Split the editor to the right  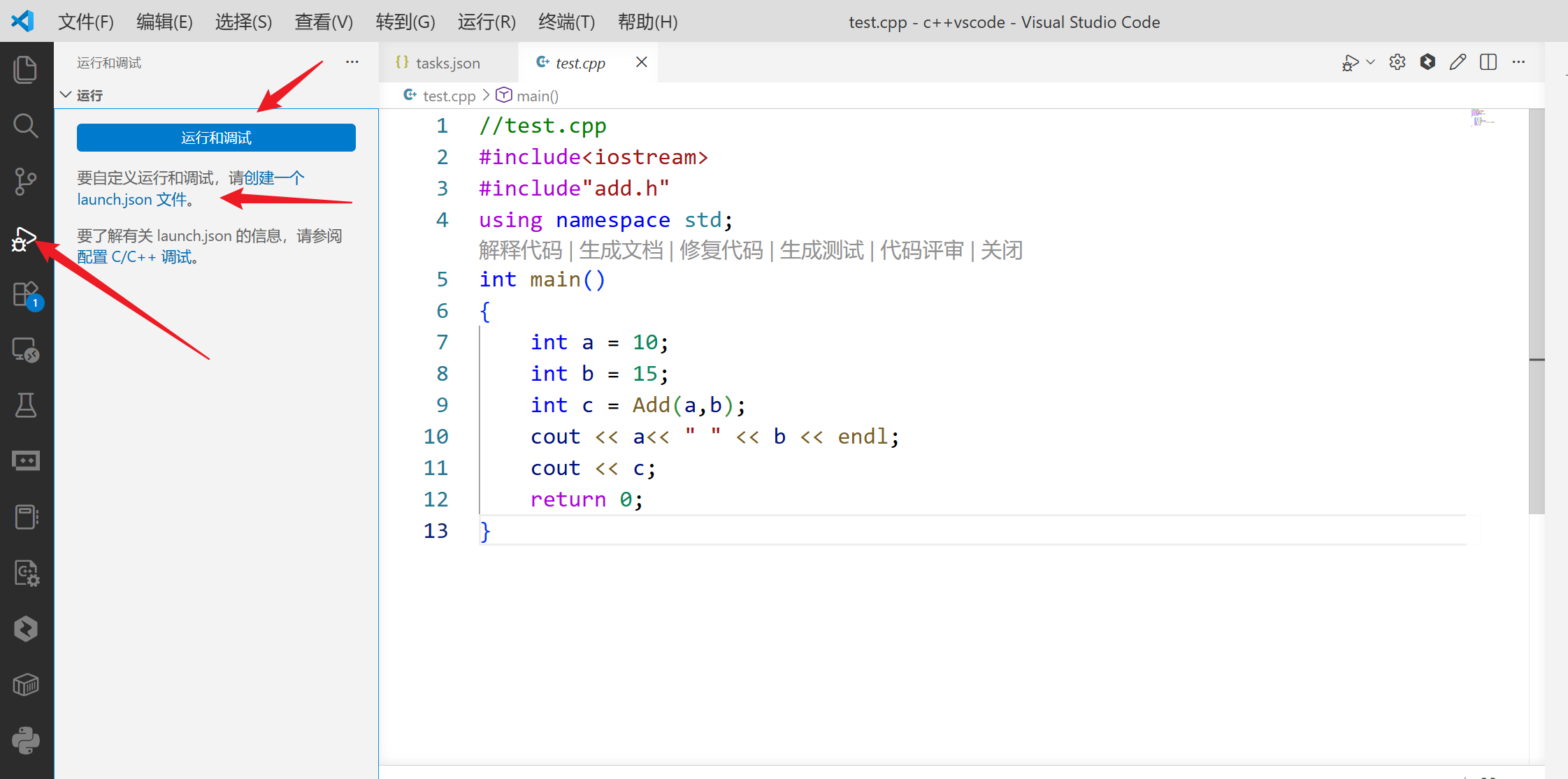point(1488,62)
